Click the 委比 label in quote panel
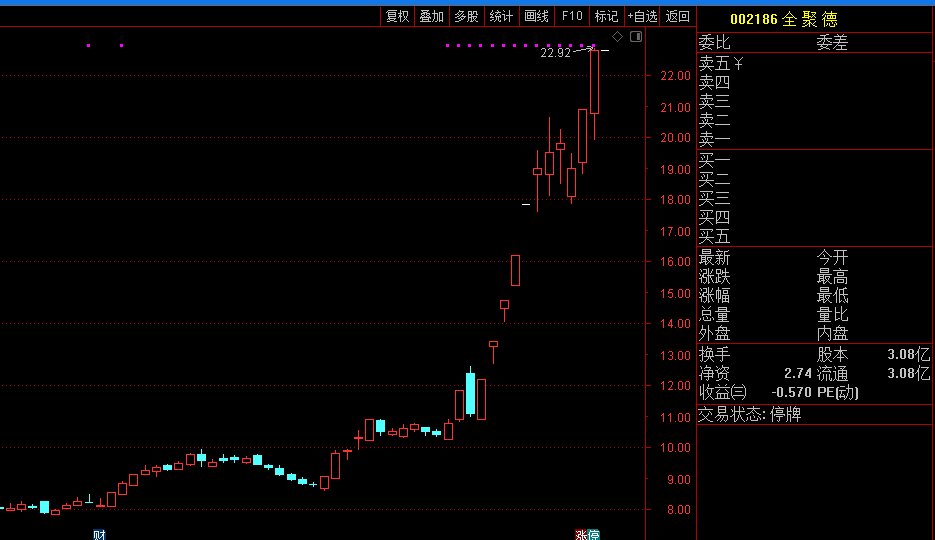The height and width of the screenshot is (540, 935). point(714,43)
